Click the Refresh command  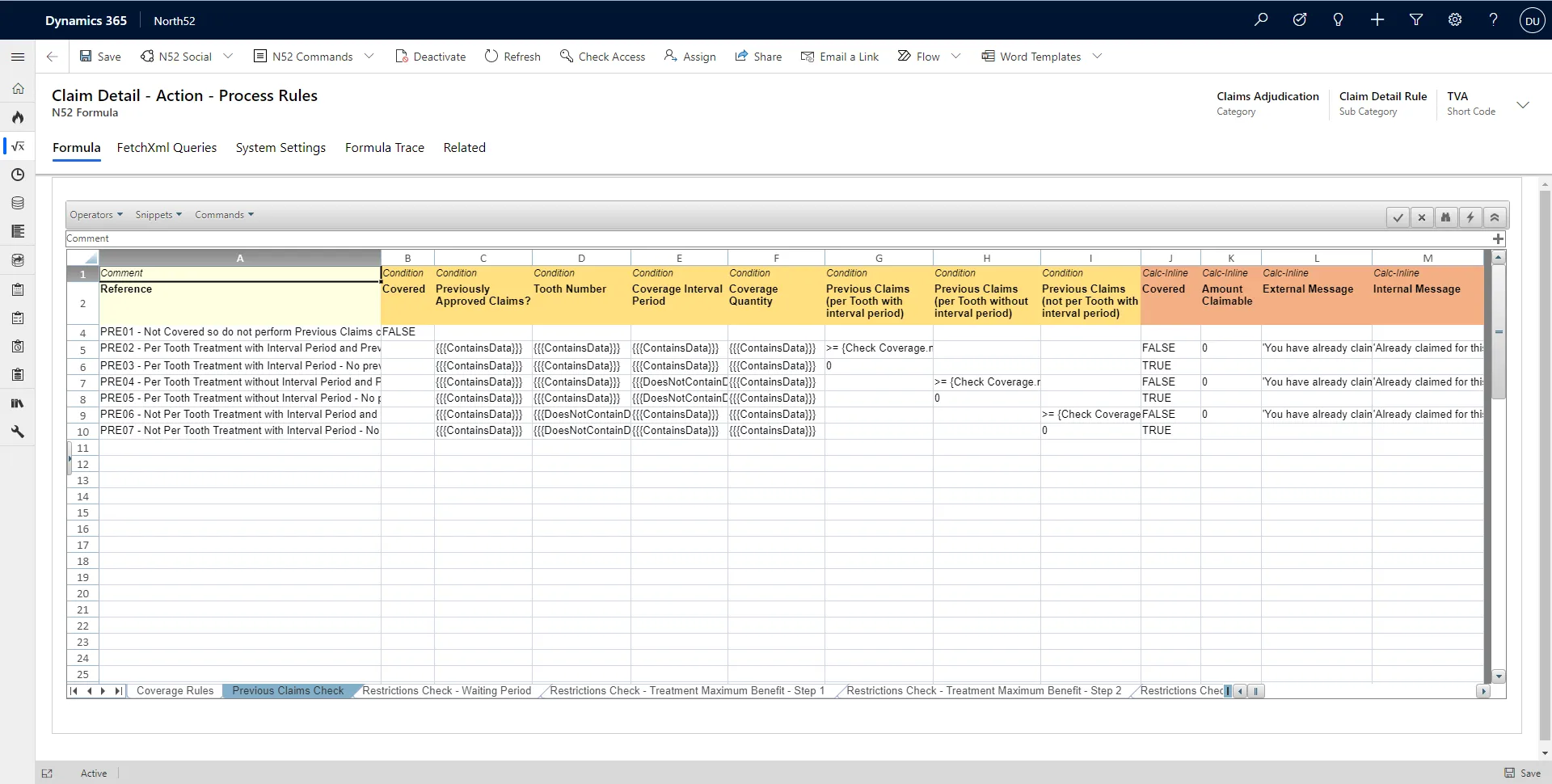(x=512, y=57)
